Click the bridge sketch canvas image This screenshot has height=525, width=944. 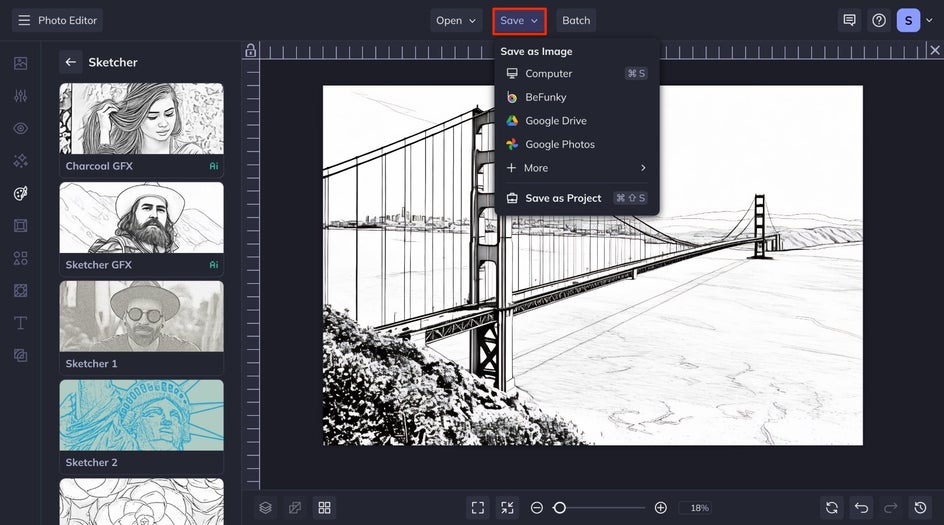tap(592, 266)
